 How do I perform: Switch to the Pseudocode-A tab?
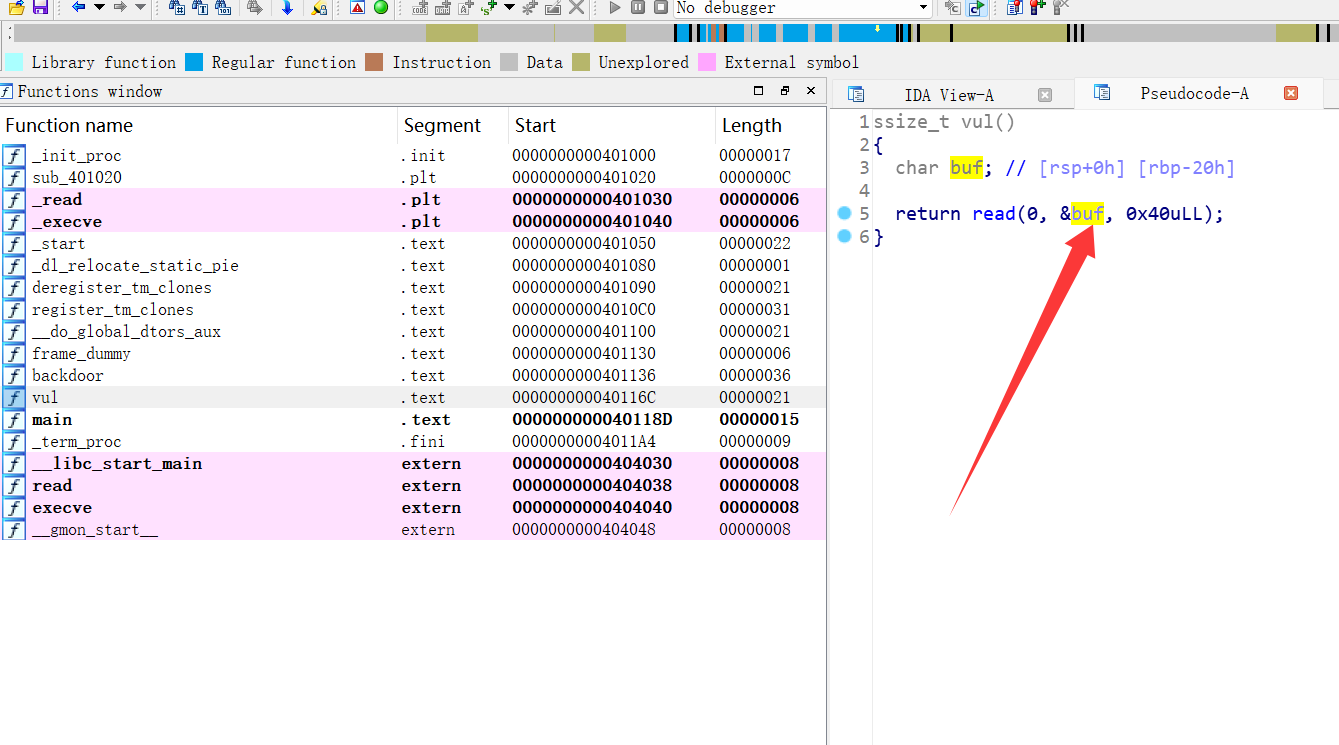pos(1194,93)
